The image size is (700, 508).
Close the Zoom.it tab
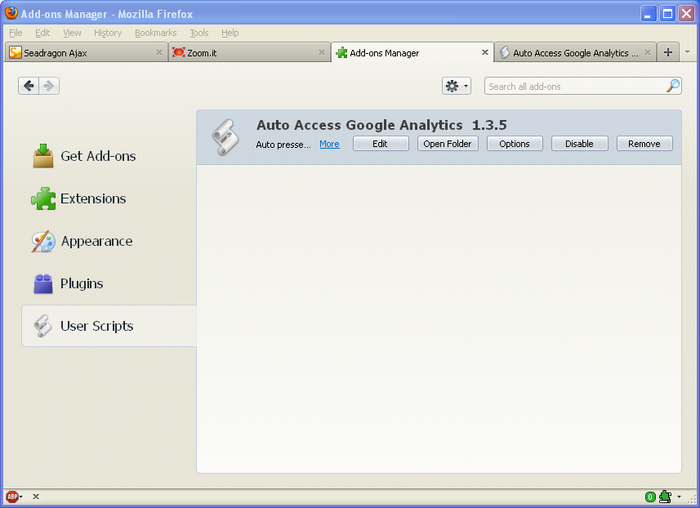coord(321,52)
